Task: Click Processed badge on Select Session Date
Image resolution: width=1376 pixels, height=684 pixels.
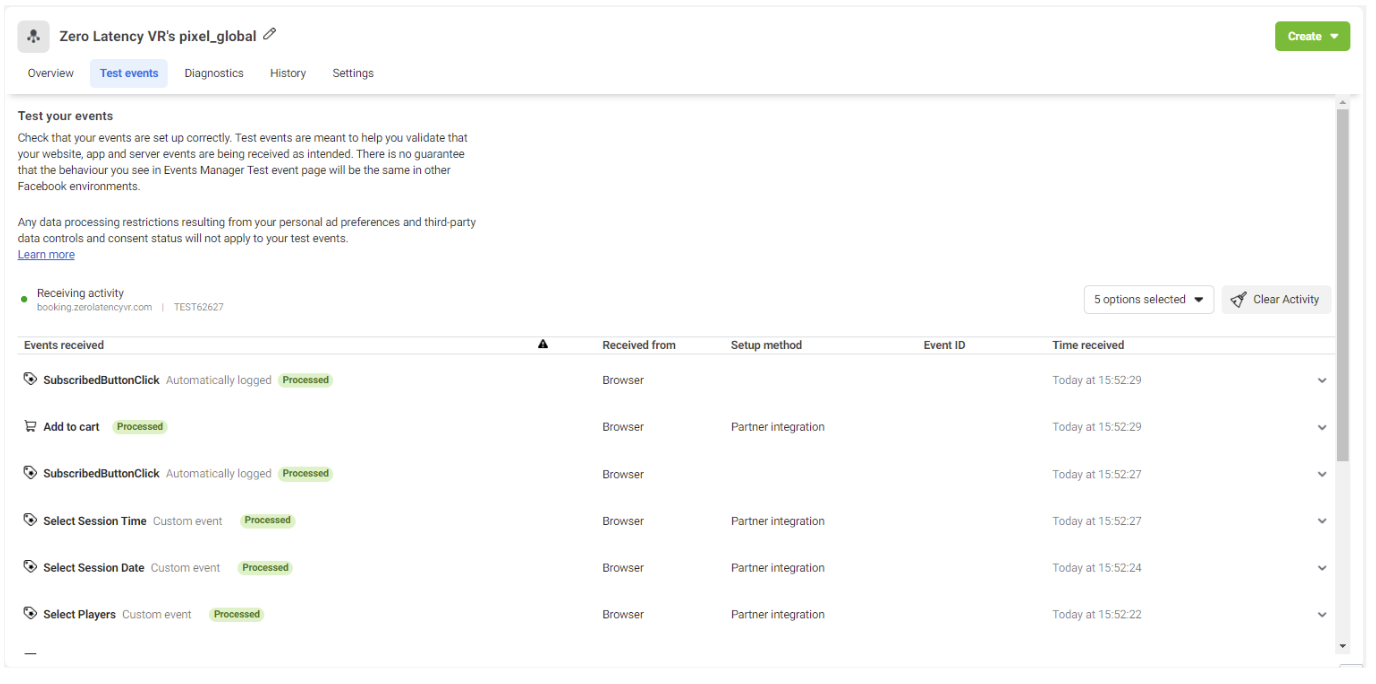Action: coord(266,567)
